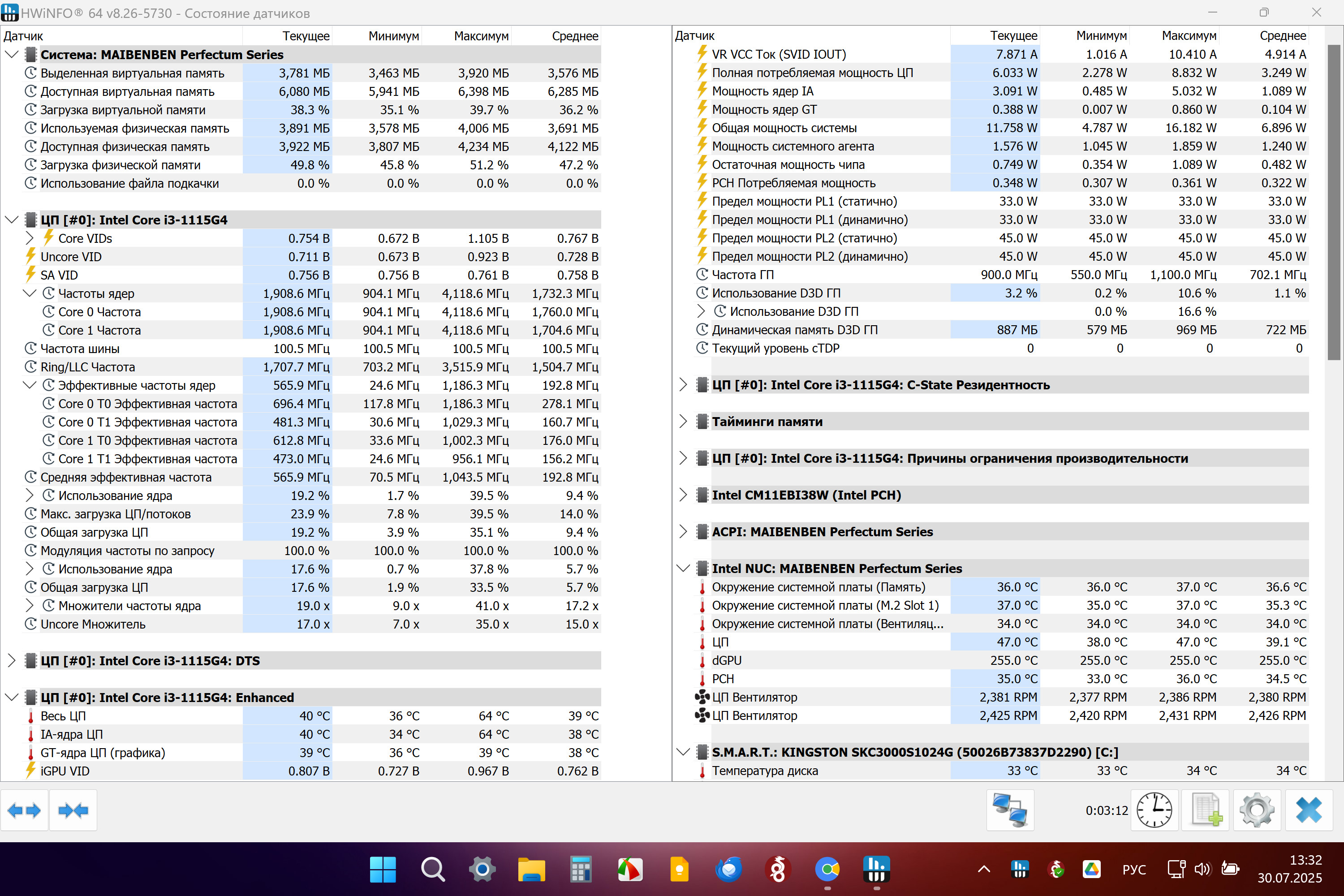Open Calculator from the taskbar

pyautogui.click(x=581, y=869)
